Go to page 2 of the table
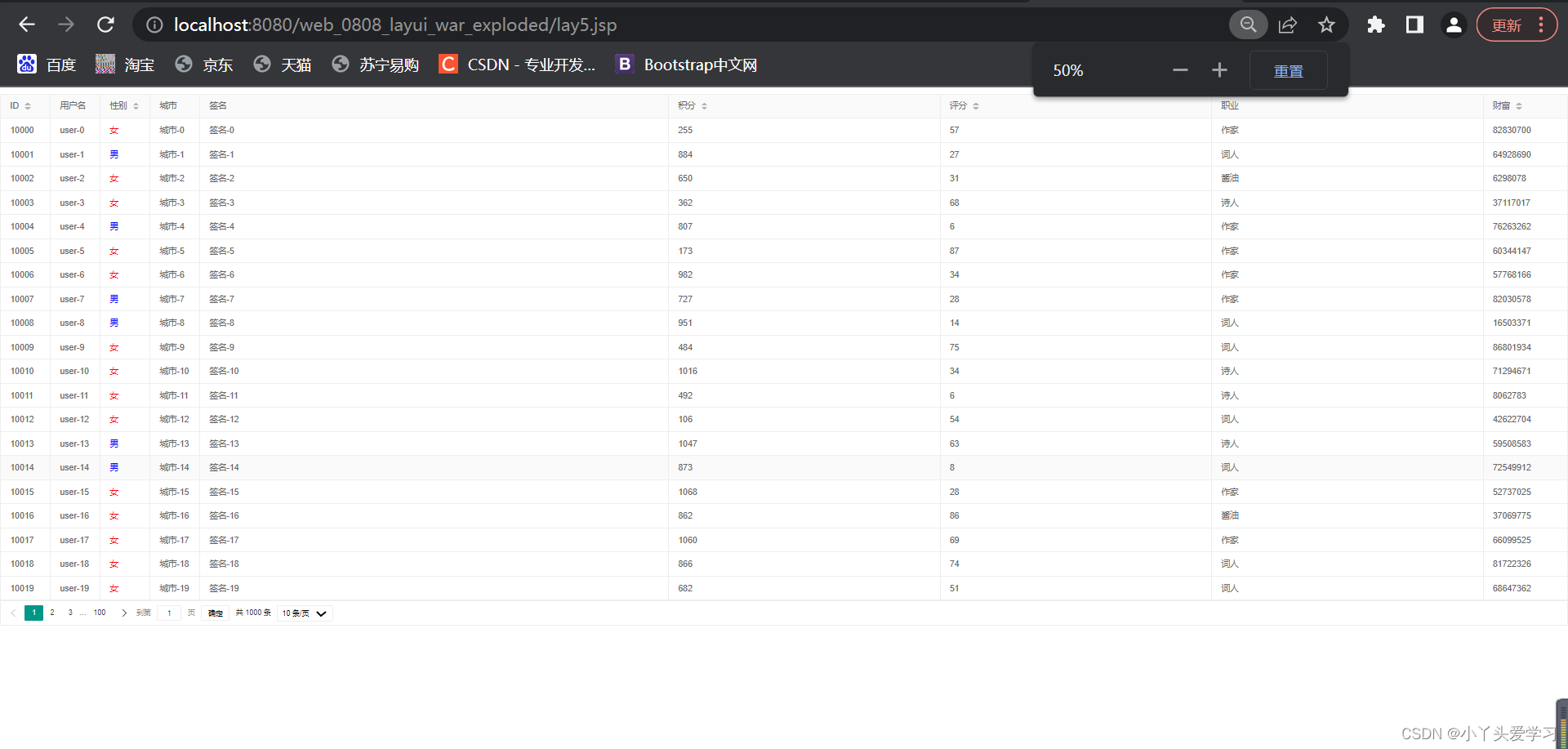 tap(52, 613)
